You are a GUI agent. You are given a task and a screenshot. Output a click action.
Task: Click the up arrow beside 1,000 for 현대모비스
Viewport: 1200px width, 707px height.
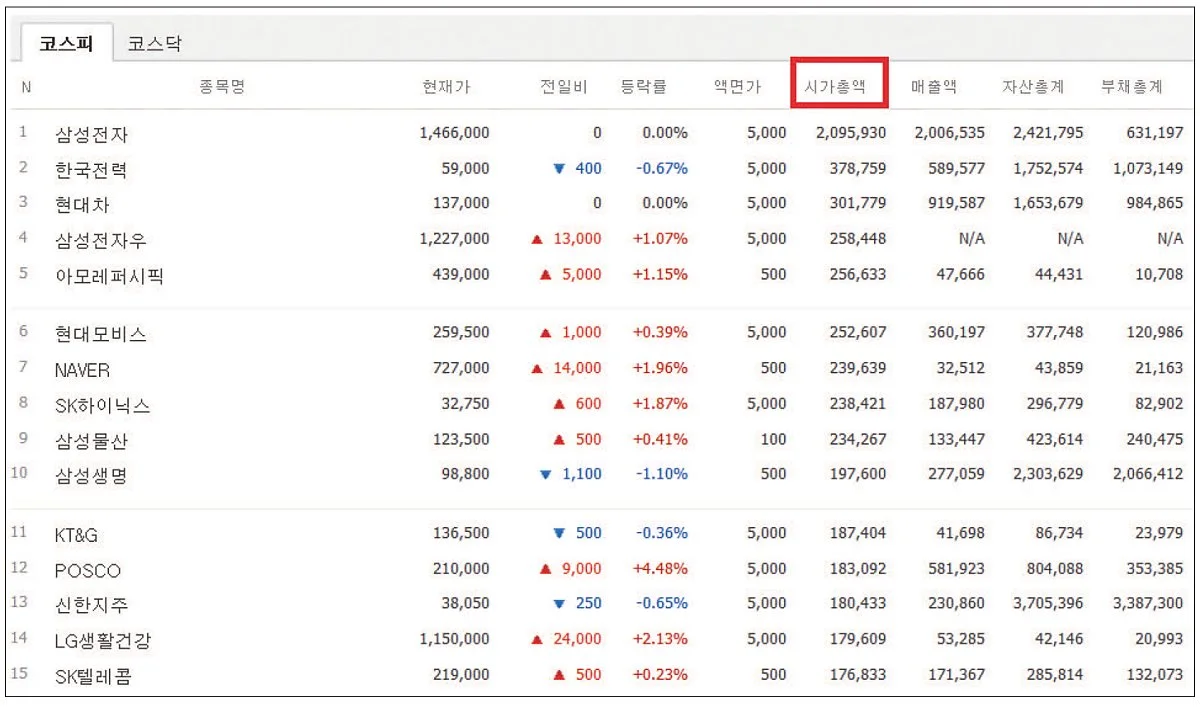[545, 334]
